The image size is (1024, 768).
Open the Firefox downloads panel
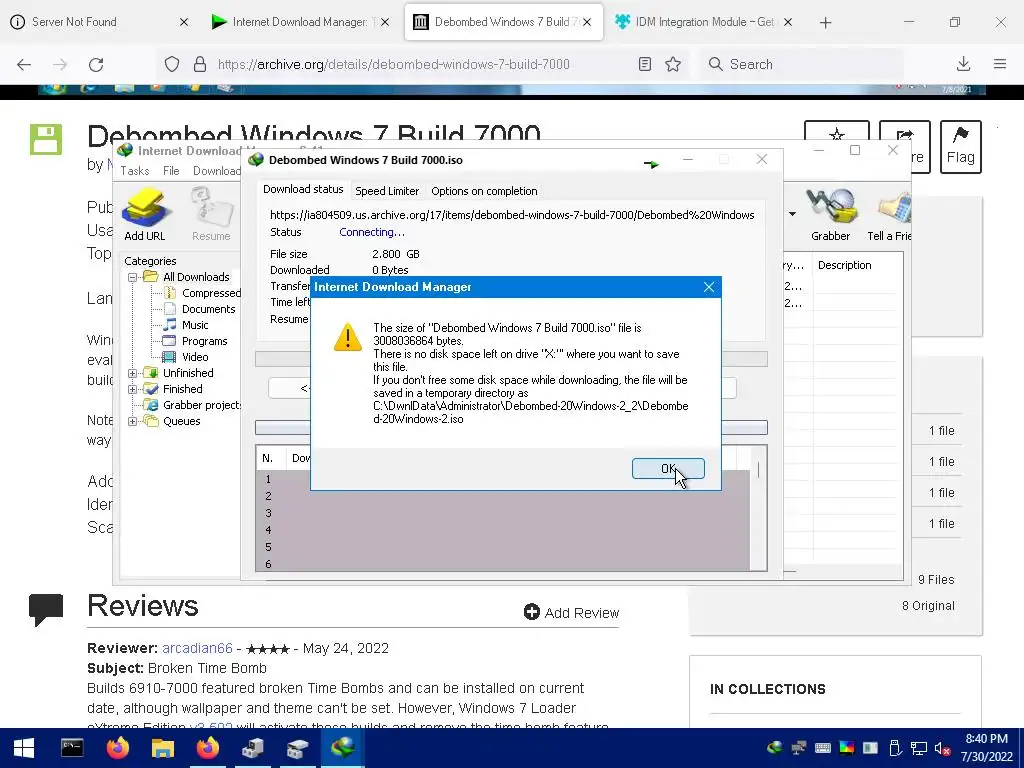click(x=963, y=64)
